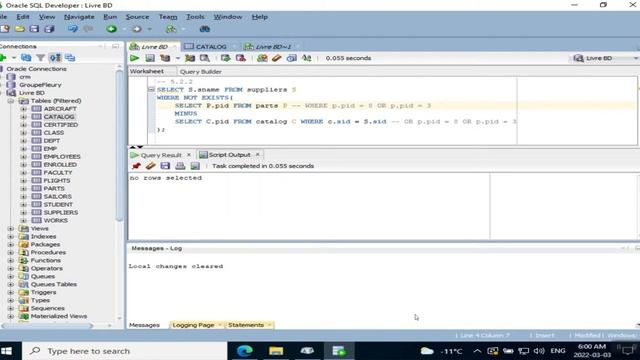Click the Windows Start button

[7, 351]
